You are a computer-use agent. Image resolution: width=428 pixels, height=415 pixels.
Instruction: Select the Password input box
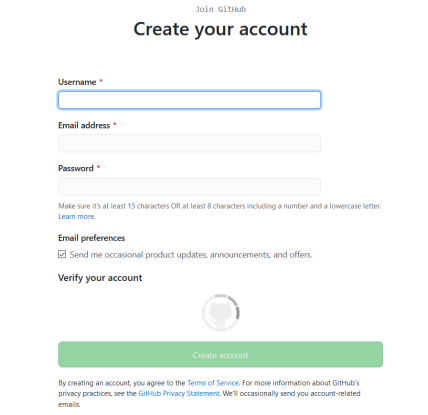click(x=189, y=187)
